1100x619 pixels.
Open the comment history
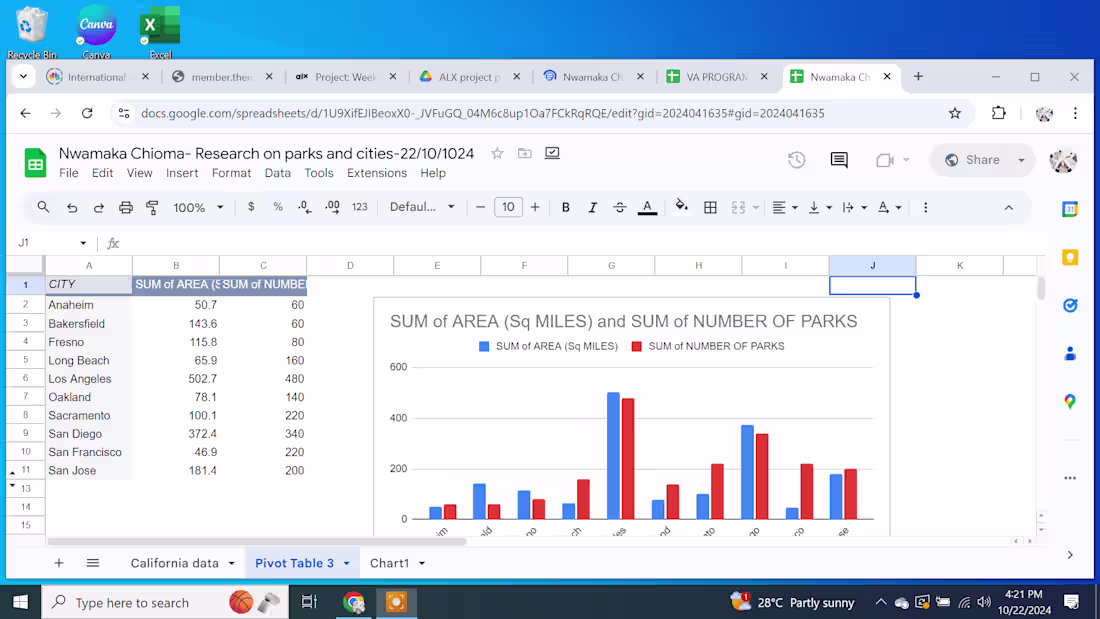pos(838,160)
